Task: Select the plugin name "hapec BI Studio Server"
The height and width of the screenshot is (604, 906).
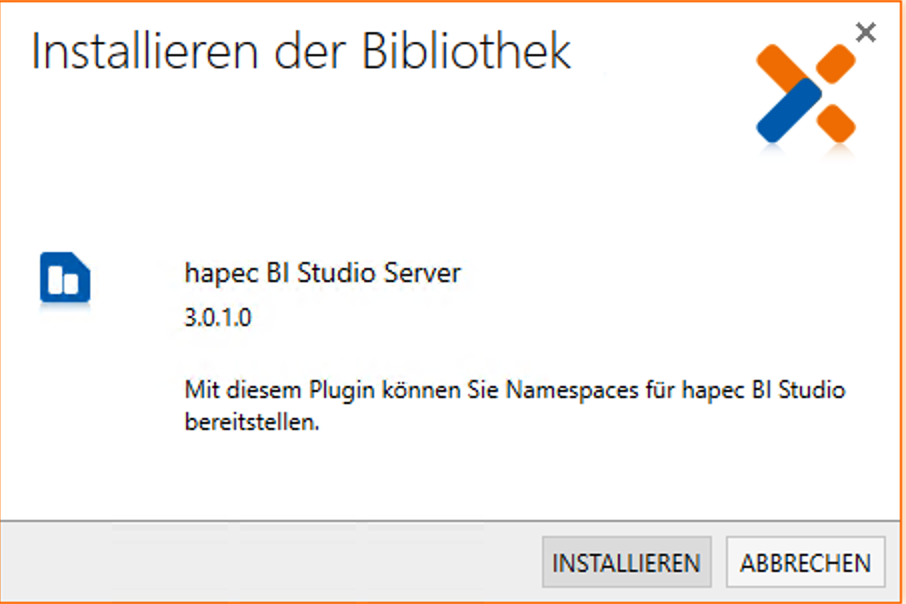Action: click(x=323, y=273)
